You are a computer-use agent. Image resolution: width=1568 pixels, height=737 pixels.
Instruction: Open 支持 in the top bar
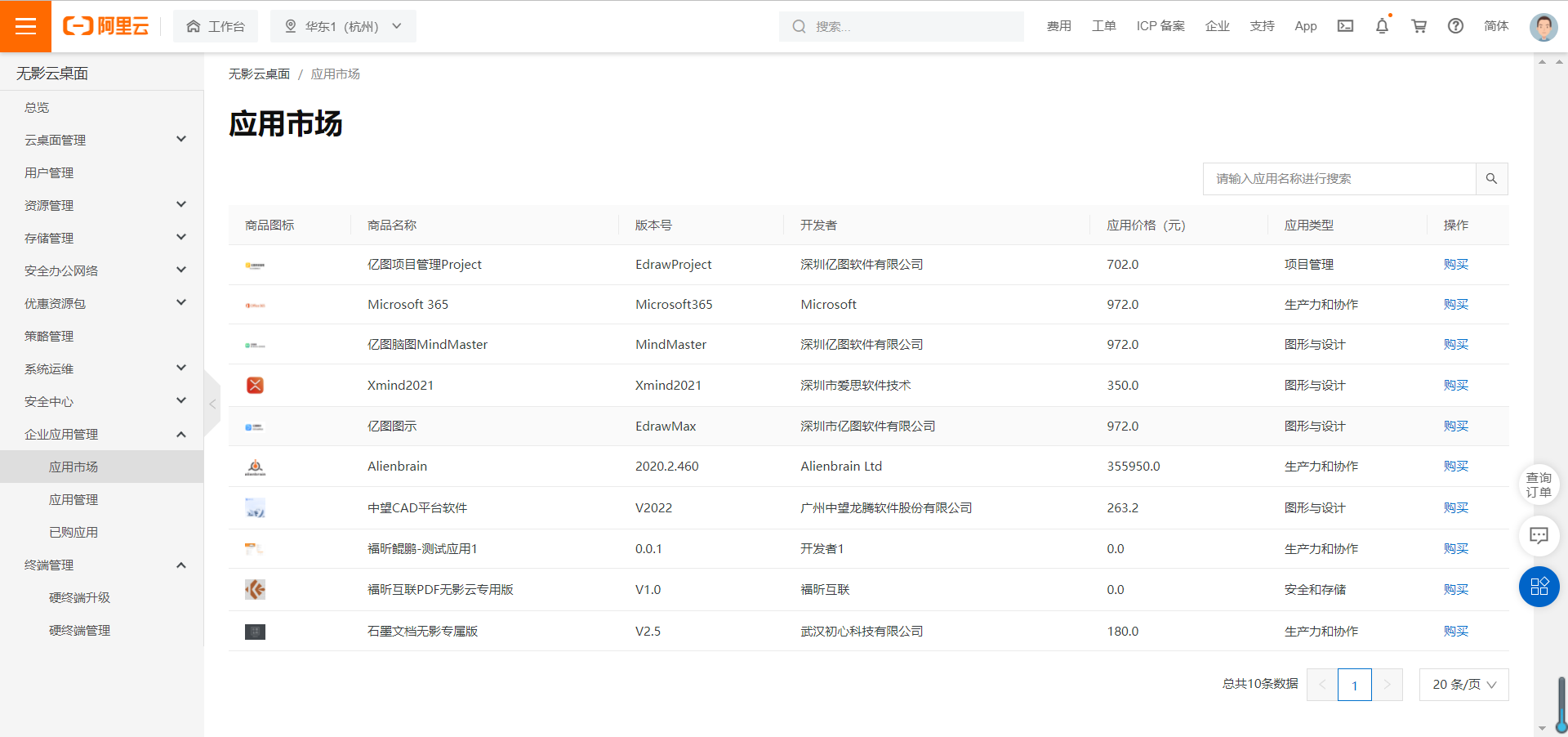tap(1262, 26)
